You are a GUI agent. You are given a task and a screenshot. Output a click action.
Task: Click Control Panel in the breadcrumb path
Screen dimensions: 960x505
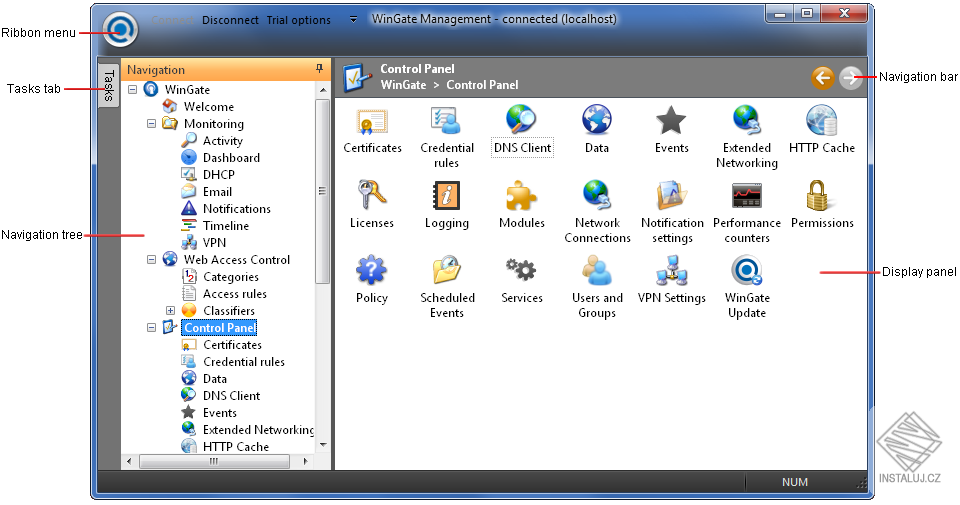coord(482,85)
